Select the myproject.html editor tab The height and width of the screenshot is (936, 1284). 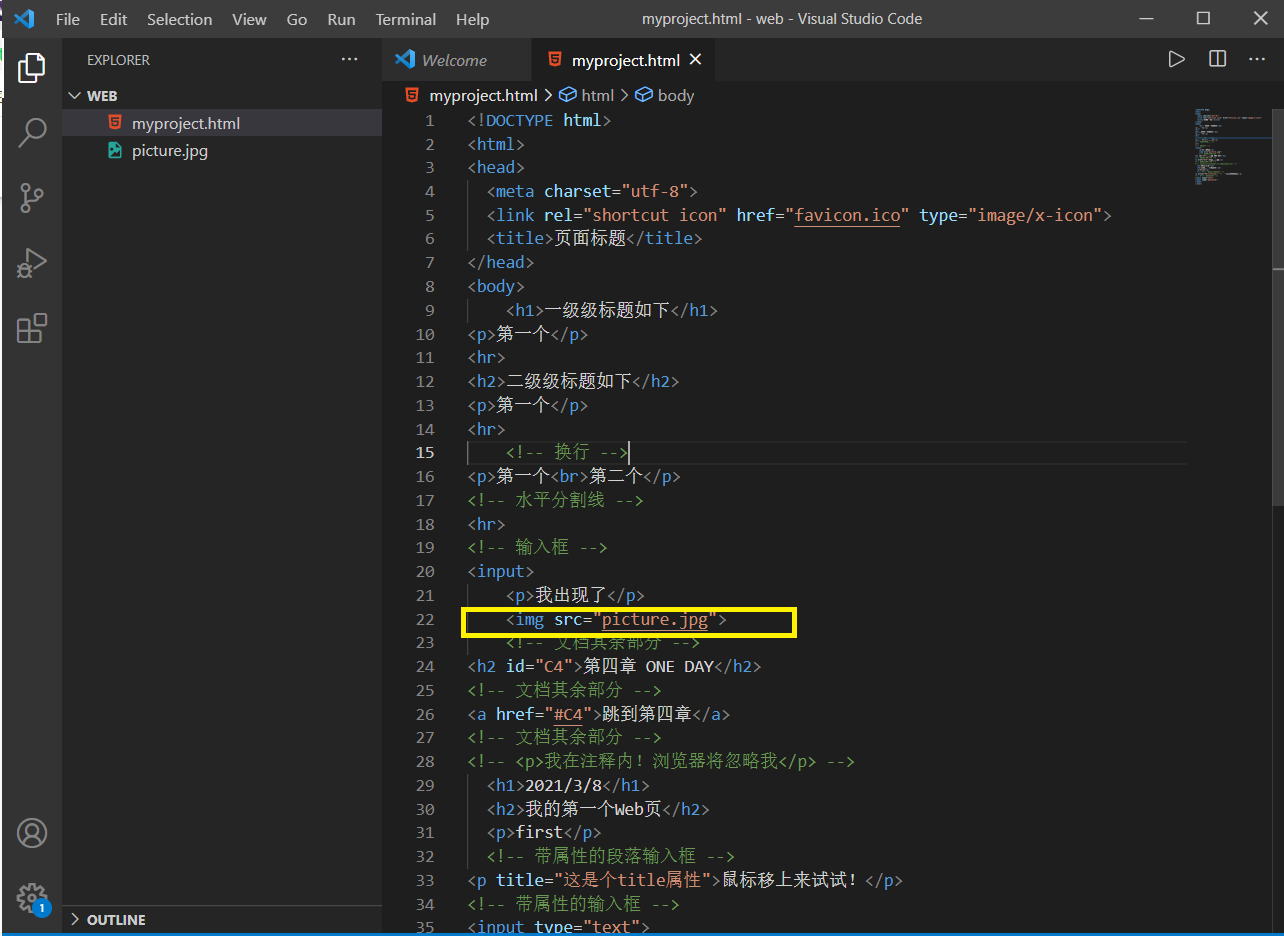pyautogui.click(x=625, y=60)
